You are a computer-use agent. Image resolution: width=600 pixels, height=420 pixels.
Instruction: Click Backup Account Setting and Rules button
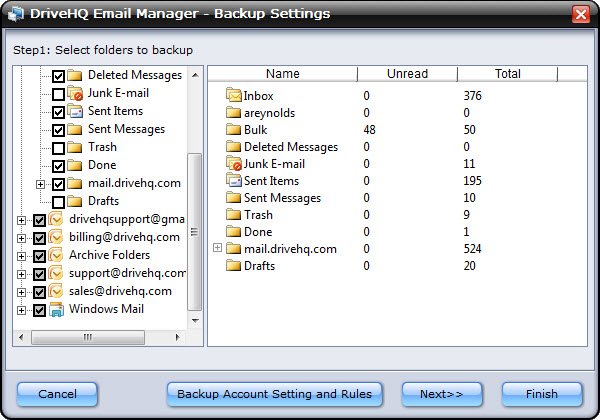(275, 394)
